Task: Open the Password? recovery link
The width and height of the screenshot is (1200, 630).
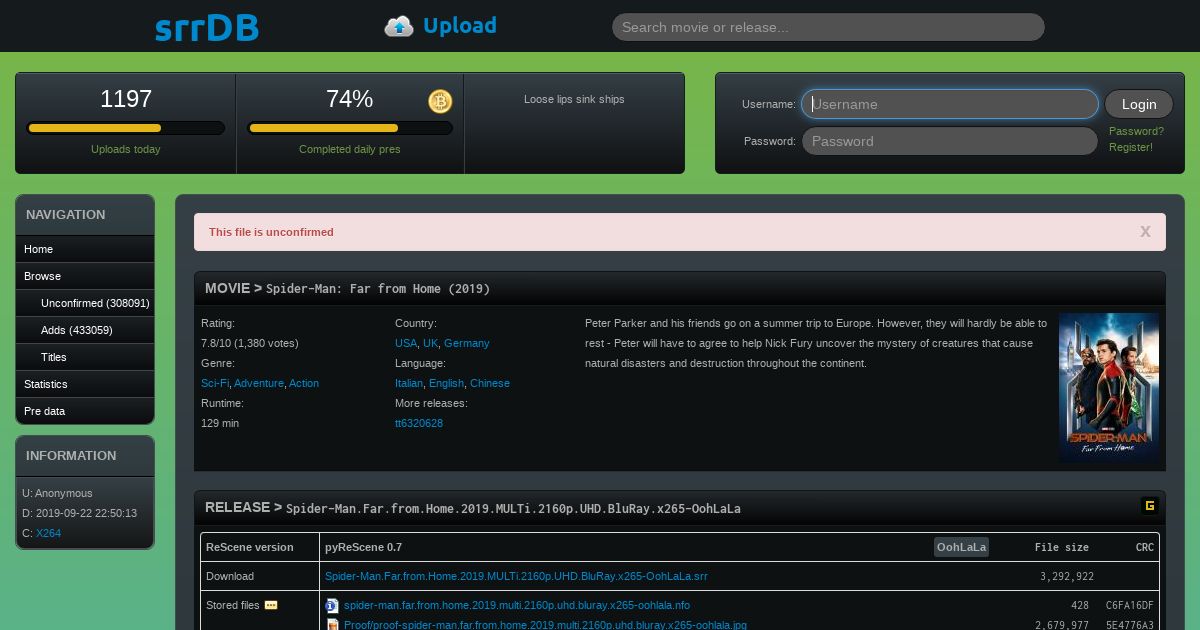Action: 1136,131
